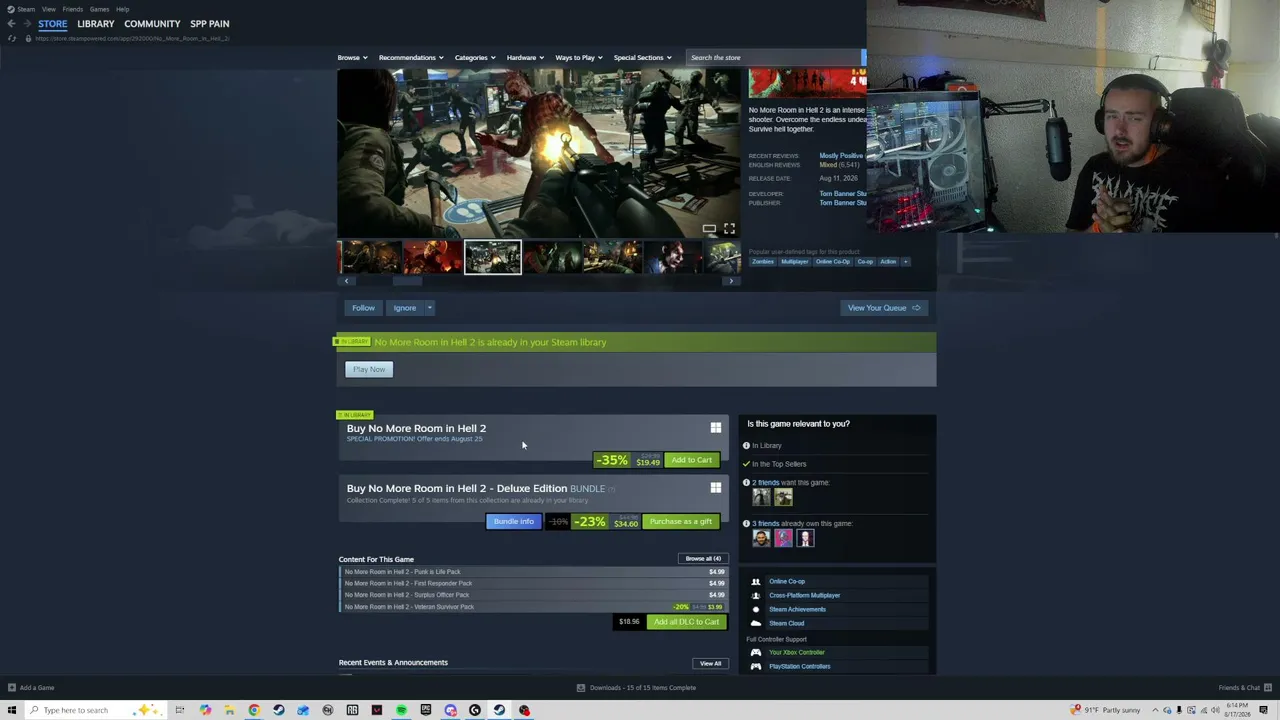
Task: Click the Search the store field
Action: click(x=775, y=58)
